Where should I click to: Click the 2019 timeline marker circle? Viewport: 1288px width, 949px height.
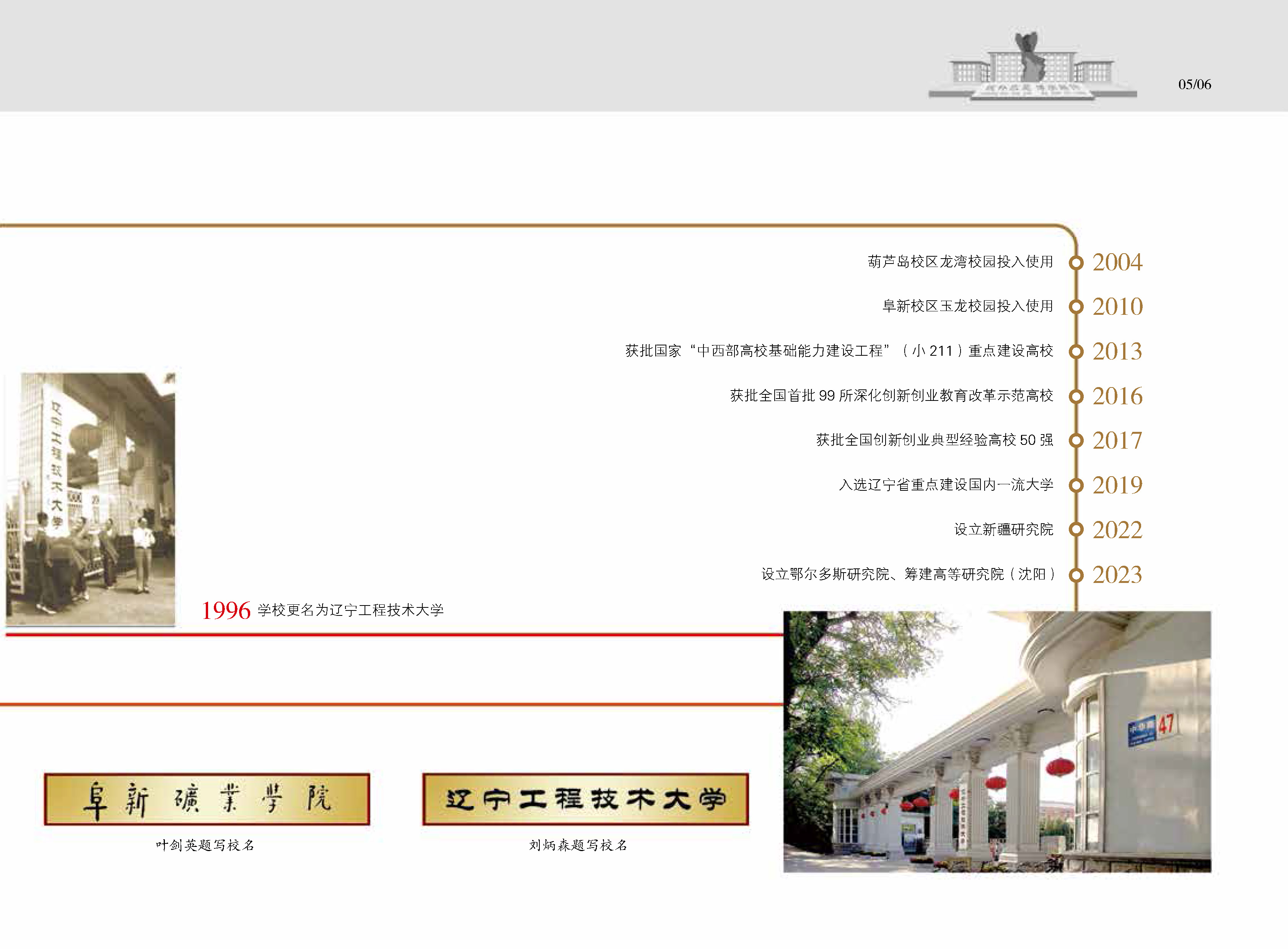coord(1076,485)
